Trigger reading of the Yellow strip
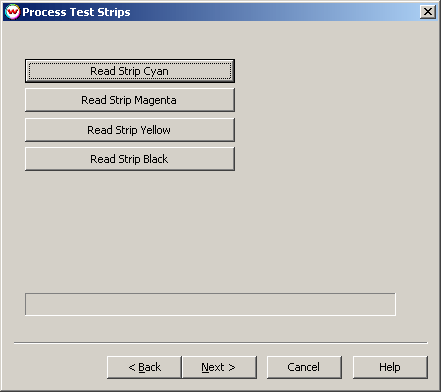The height and width of the screenshot is (392, 441). (x=130, y=130)
